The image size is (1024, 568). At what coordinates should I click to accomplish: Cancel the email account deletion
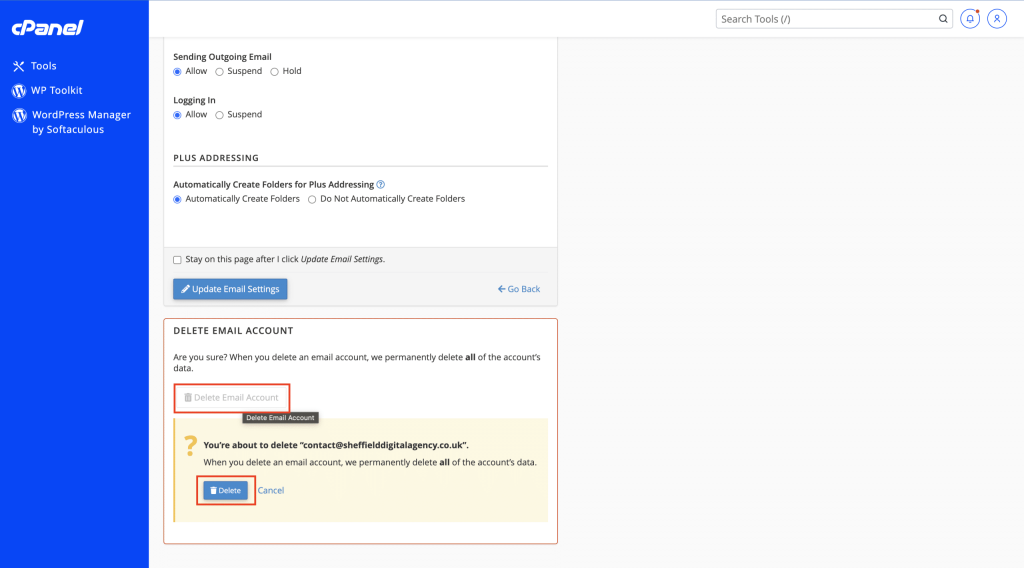(x=270, y=490)
